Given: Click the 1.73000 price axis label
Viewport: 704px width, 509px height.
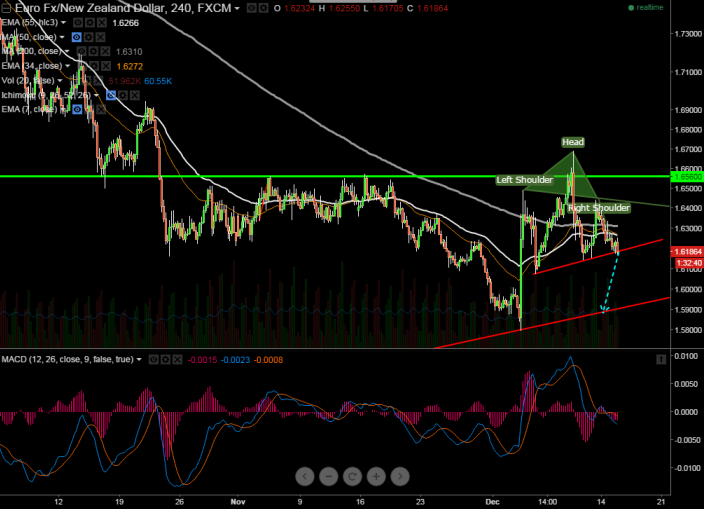Looking at the screenshot, I should click(x=688, y=34).
